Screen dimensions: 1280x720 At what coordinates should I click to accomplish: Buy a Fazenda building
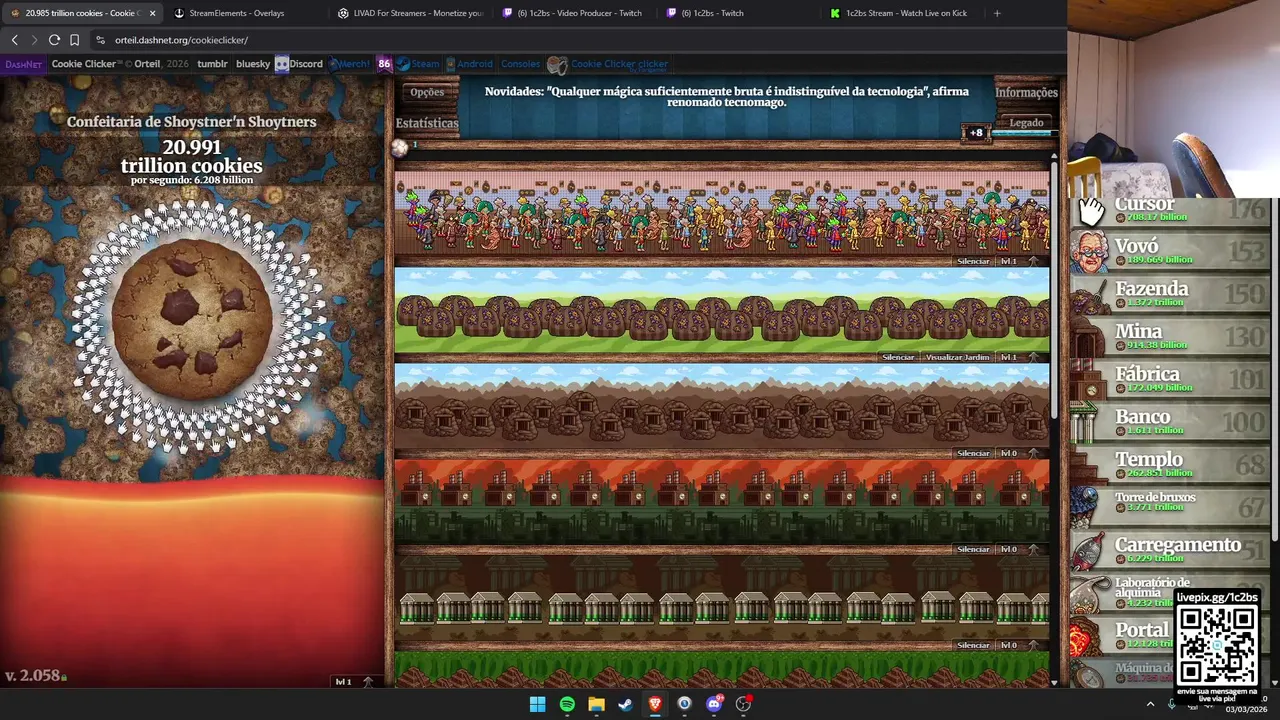pyautogui.click(x=1170, y=295)
